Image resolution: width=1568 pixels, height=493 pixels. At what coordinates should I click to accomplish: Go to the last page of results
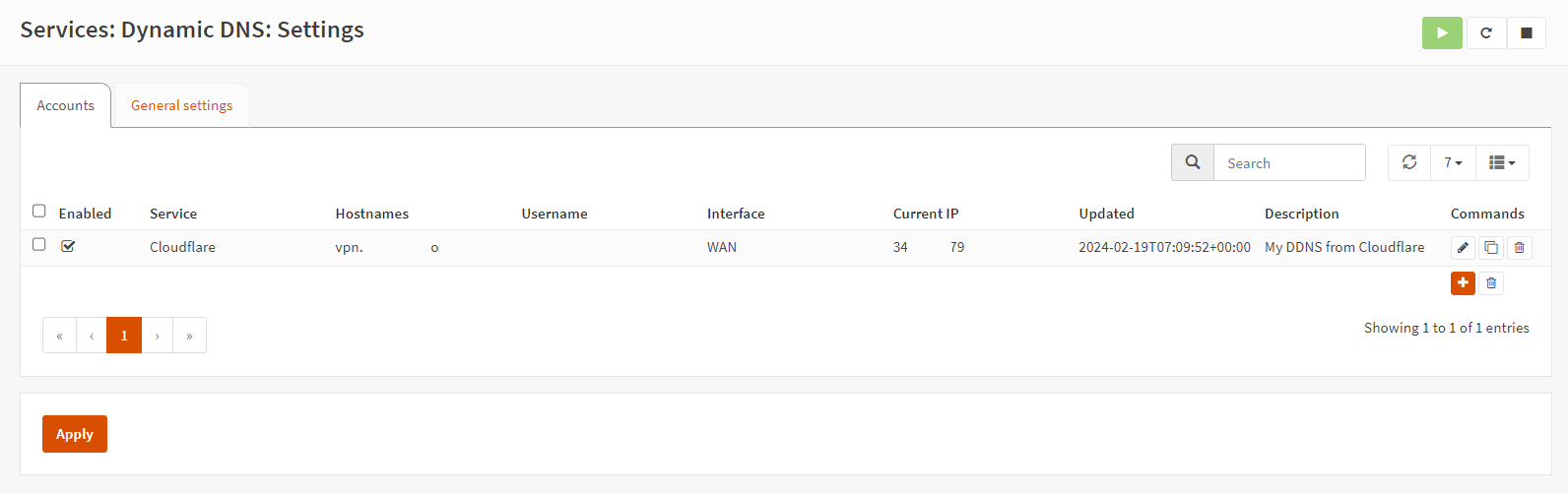pyautogui.click(x=189, y=336)
